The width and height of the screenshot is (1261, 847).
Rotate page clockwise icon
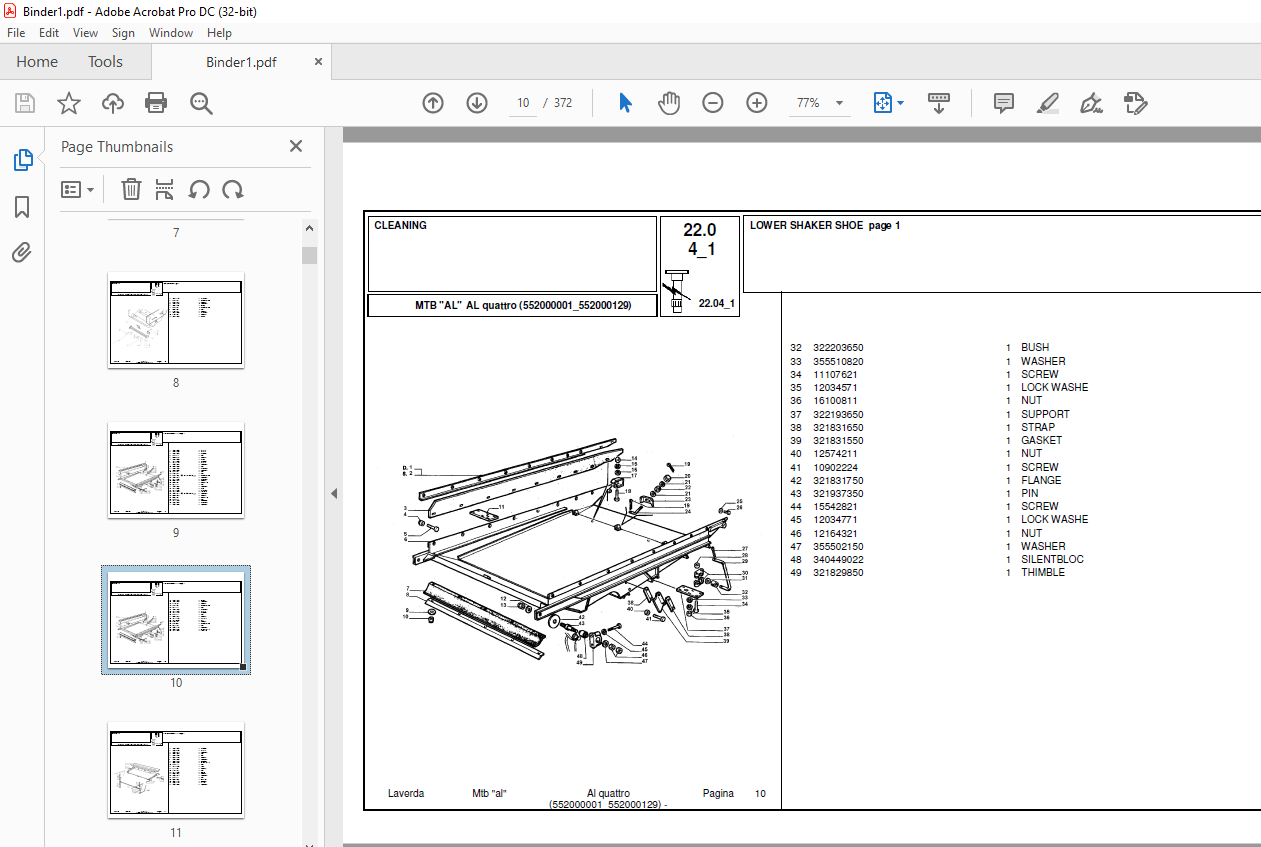coord(233,189)
